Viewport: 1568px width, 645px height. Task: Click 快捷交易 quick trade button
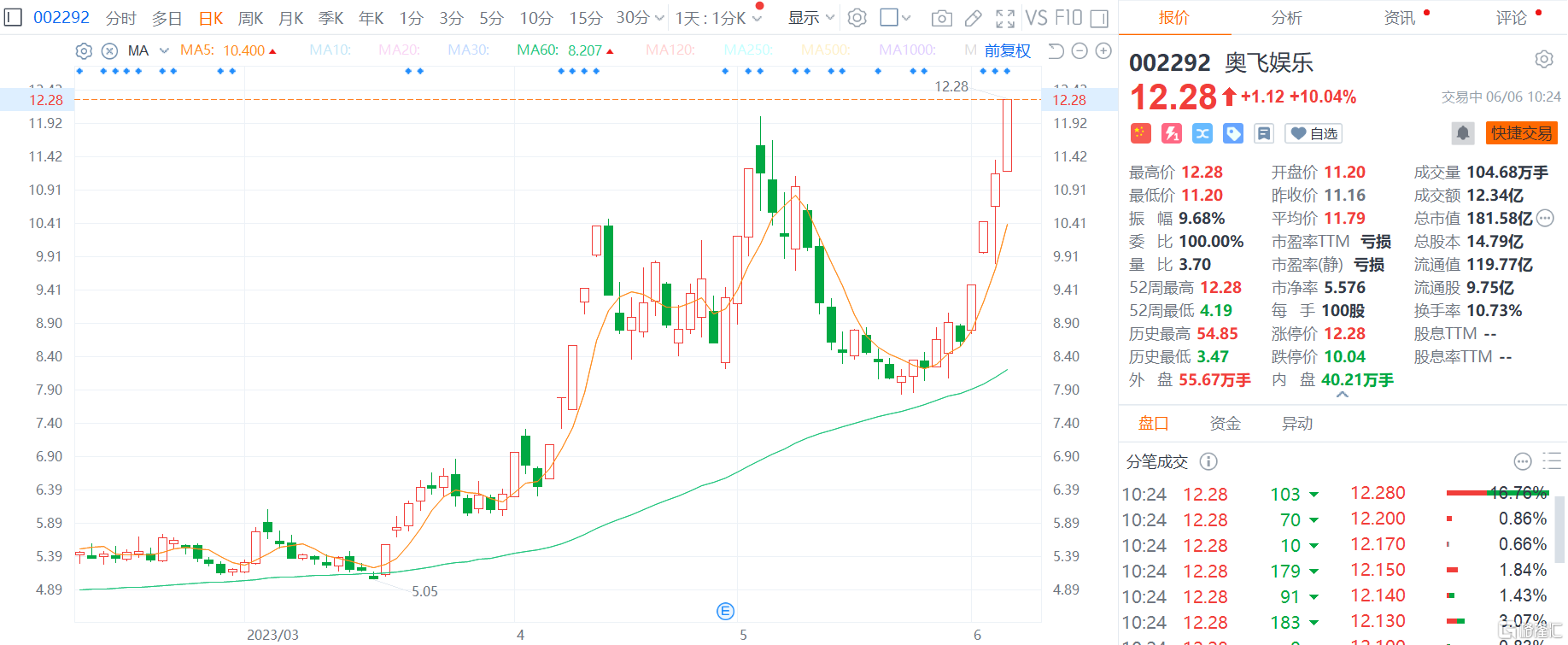click(x=1522, y=133)
